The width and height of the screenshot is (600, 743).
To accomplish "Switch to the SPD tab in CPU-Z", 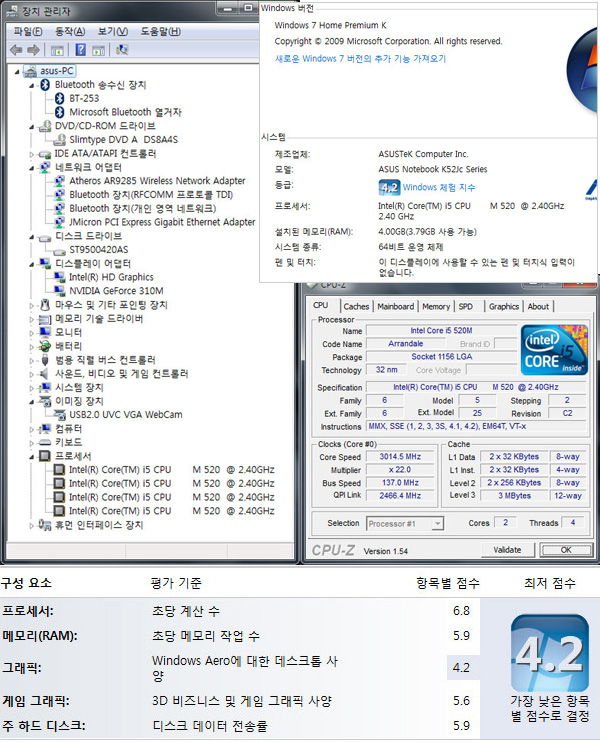I will coord(466,307).
